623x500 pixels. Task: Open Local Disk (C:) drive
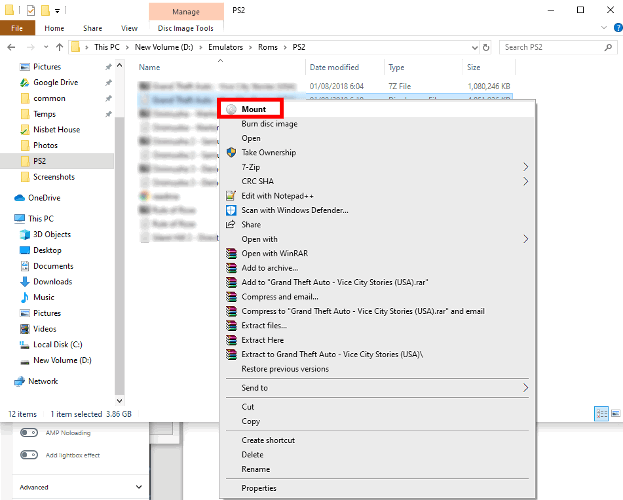(x=58, y=345)
